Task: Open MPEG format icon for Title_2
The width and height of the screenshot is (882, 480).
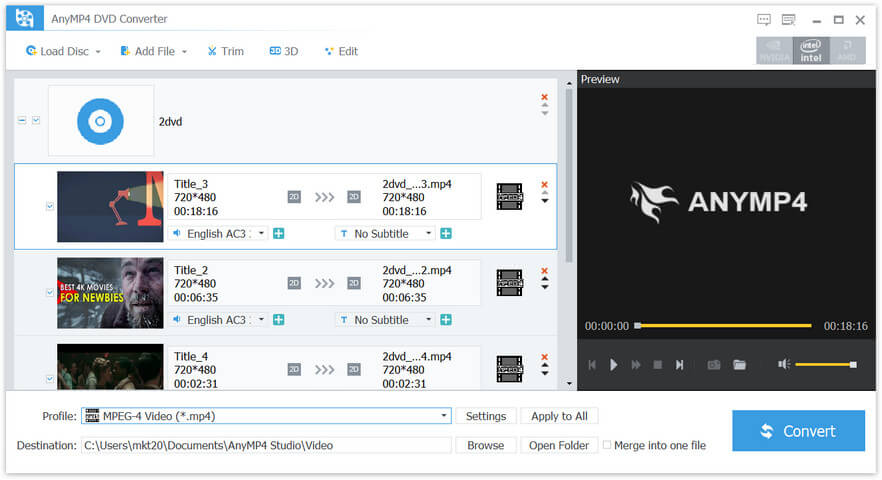Action: [509, 283]
